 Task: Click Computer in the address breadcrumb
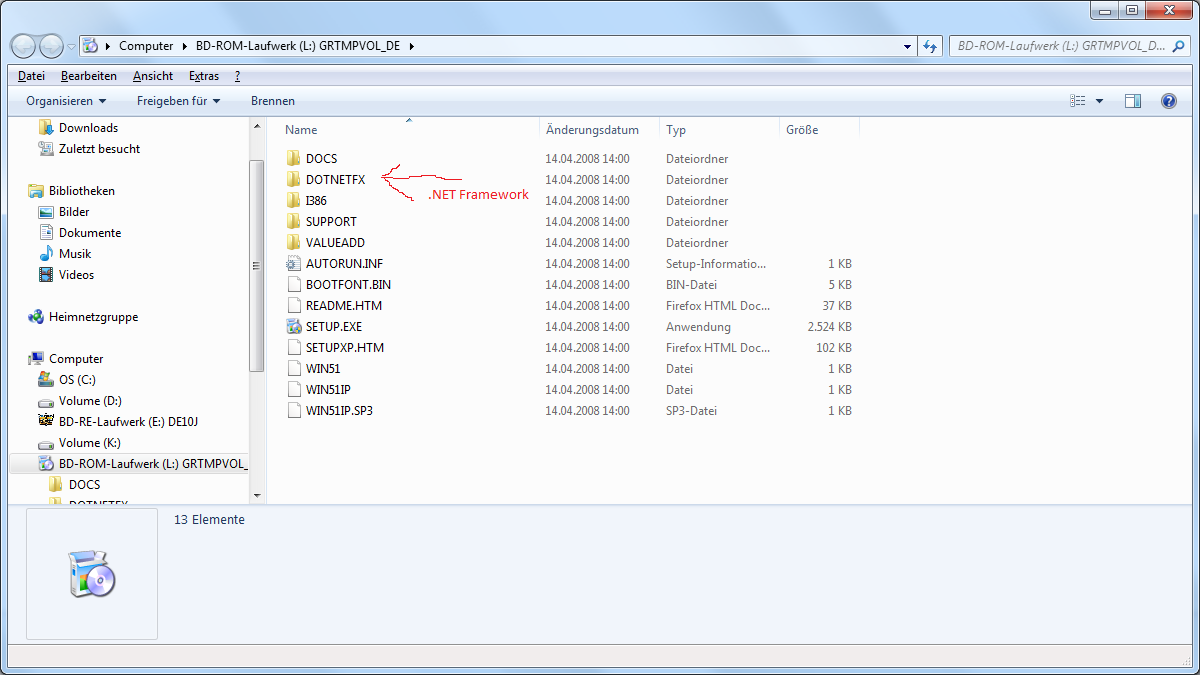(145, 46)
